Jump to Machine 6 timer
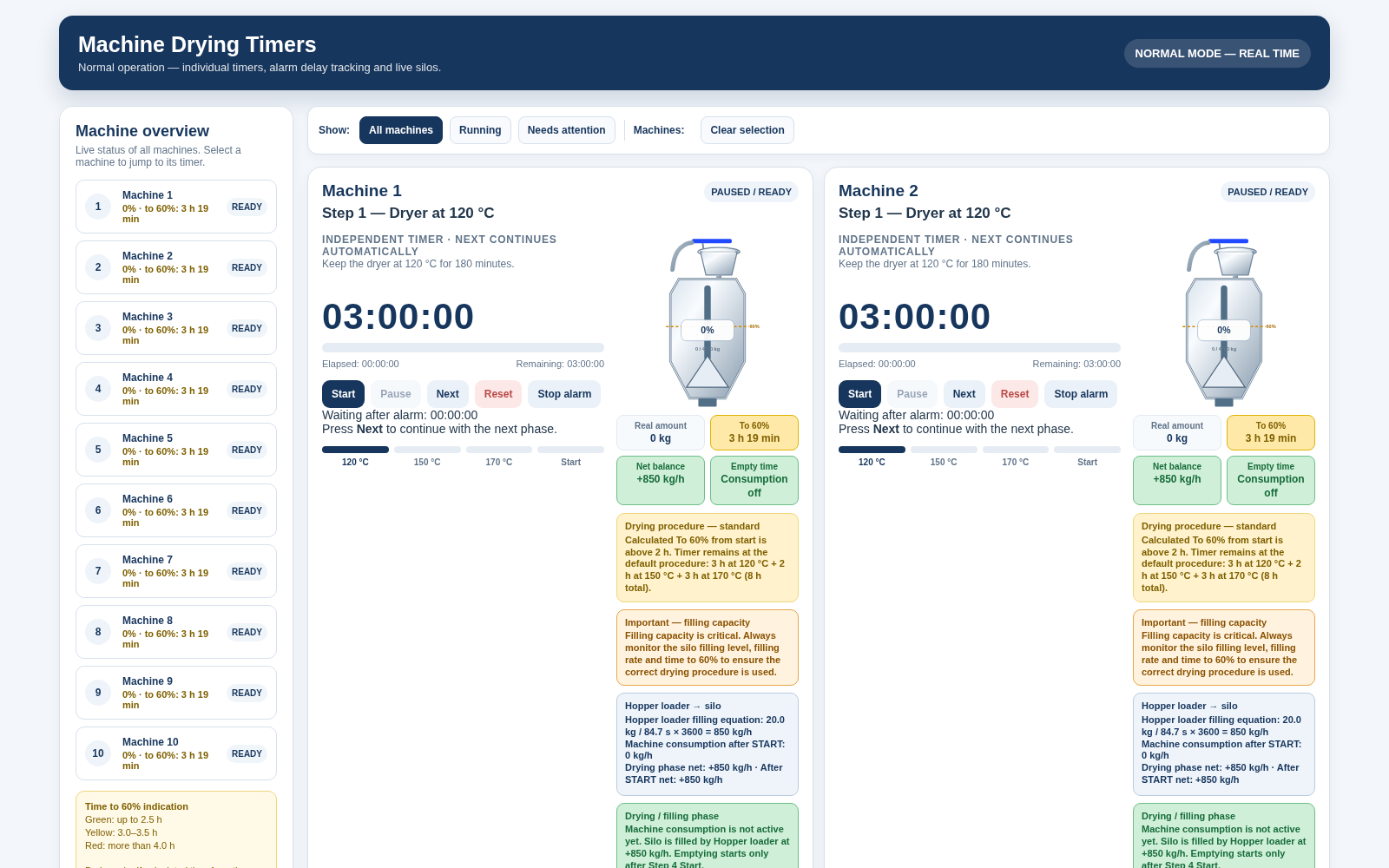Viewport: 1389px width, 868px height. tap(176, 510)
